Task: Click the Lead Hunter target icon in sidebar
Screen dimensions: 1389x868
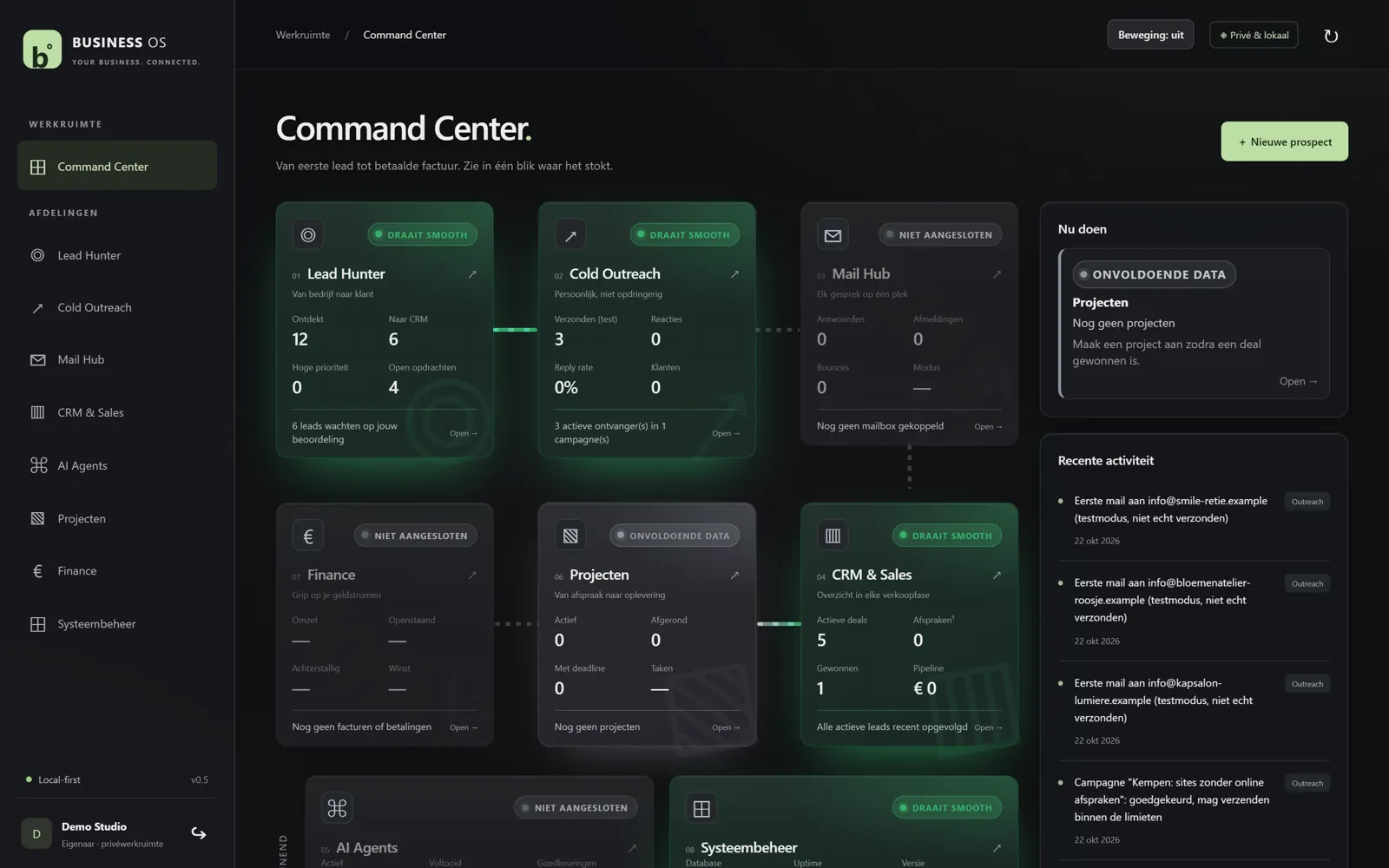Action: point(37,255)
